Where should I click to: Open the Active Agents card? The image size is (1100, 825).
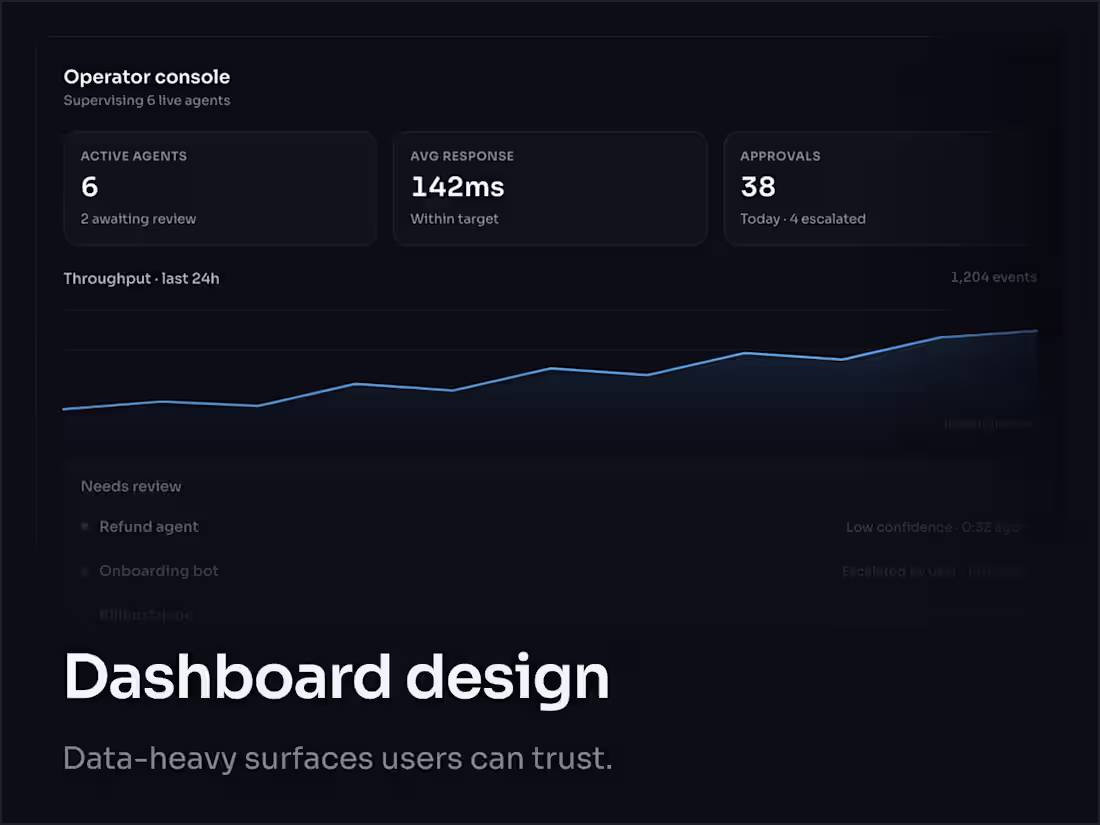(x=220, y=189)
